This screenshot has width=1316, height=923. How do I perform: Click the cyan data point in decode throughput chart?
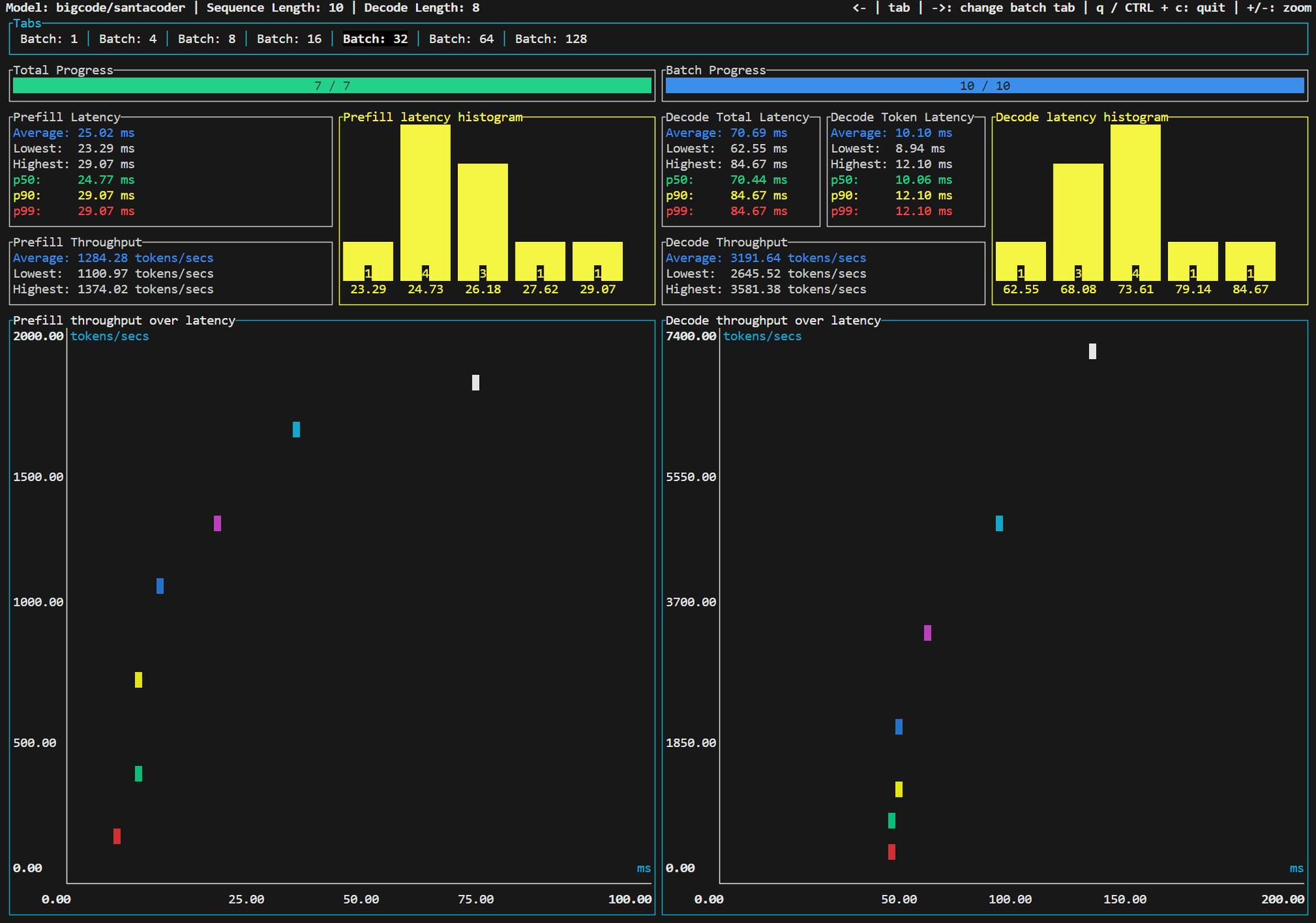pyautogui.click(x=999, y=524)
